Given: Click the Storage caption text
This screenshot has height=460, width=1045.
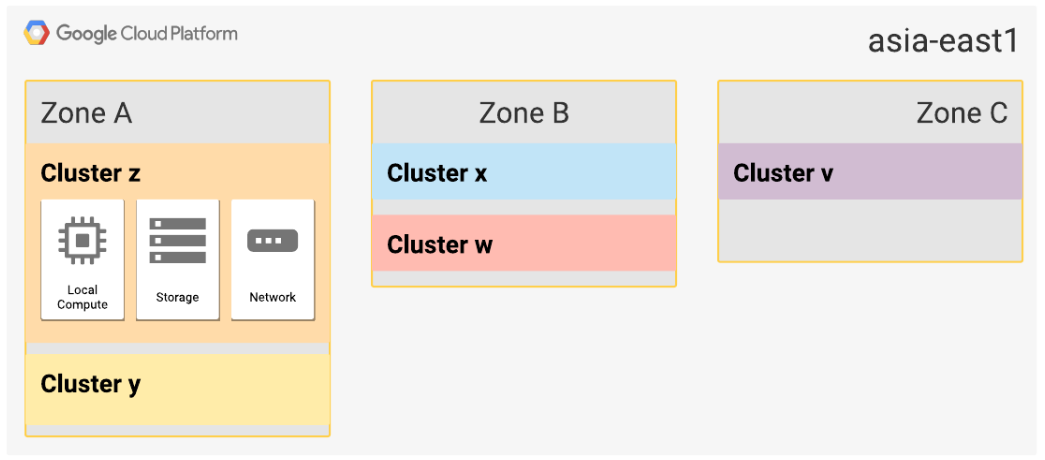Looking at the screenshot, I should [x=177, y=297].
